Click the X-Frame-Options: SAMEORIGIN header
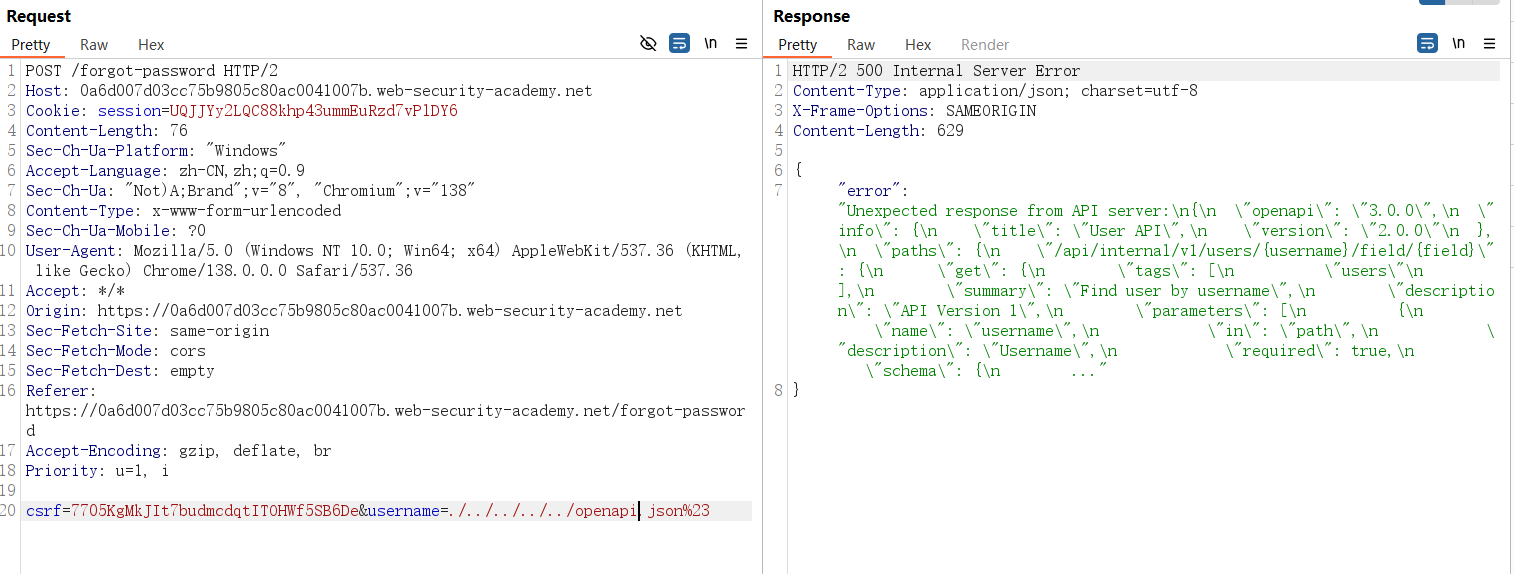Viewport: 1514px width, 574px height. click(914, 111)
